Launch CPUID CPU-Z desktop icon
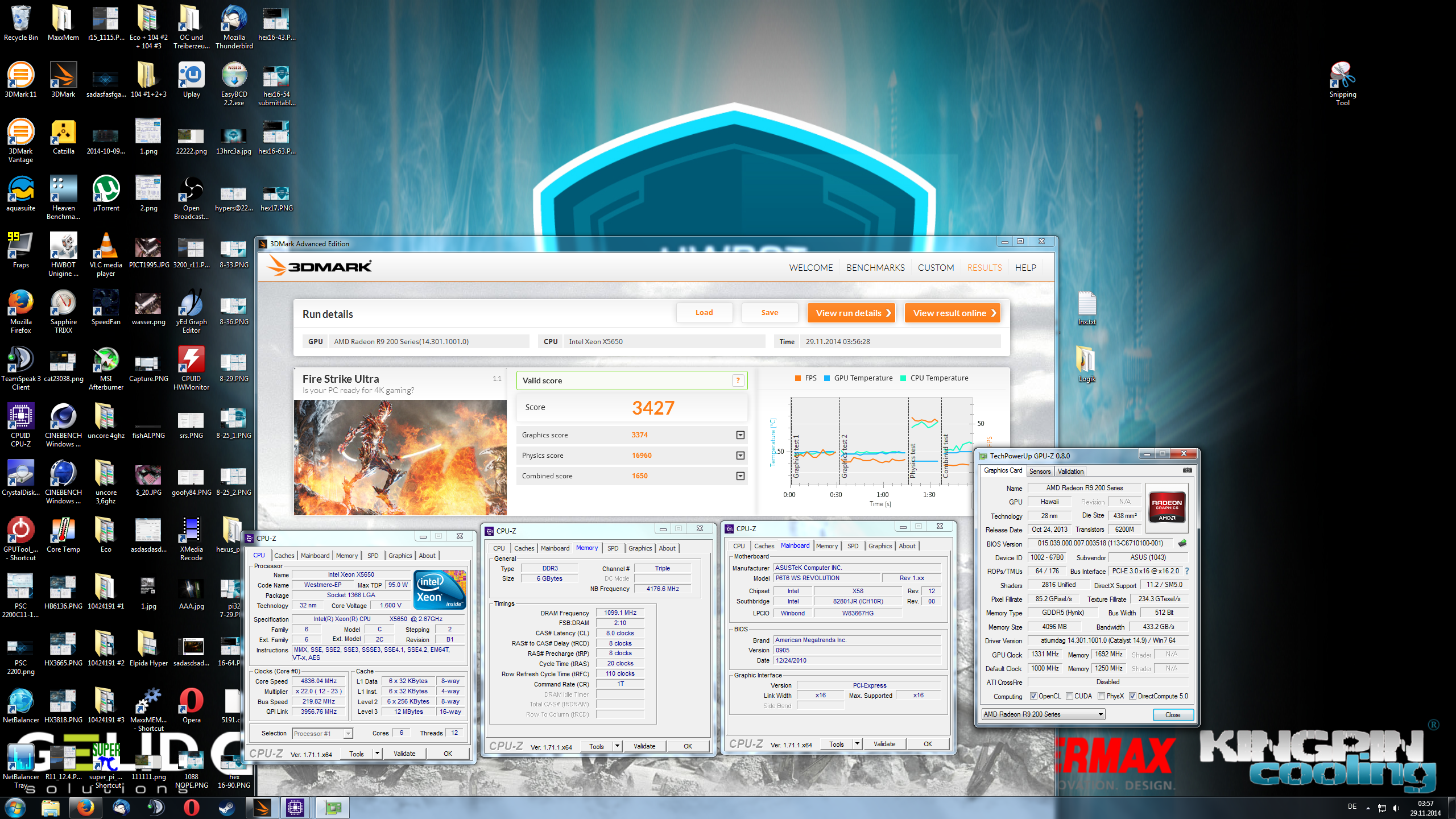Image resolution: width=1456 pixels, height=819 pixels. [20, 424]
